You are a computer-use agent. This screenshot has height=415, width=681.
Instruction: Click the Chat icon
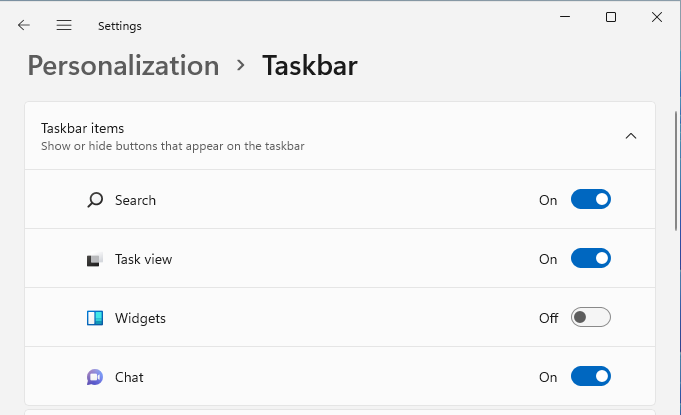(95, 377)
